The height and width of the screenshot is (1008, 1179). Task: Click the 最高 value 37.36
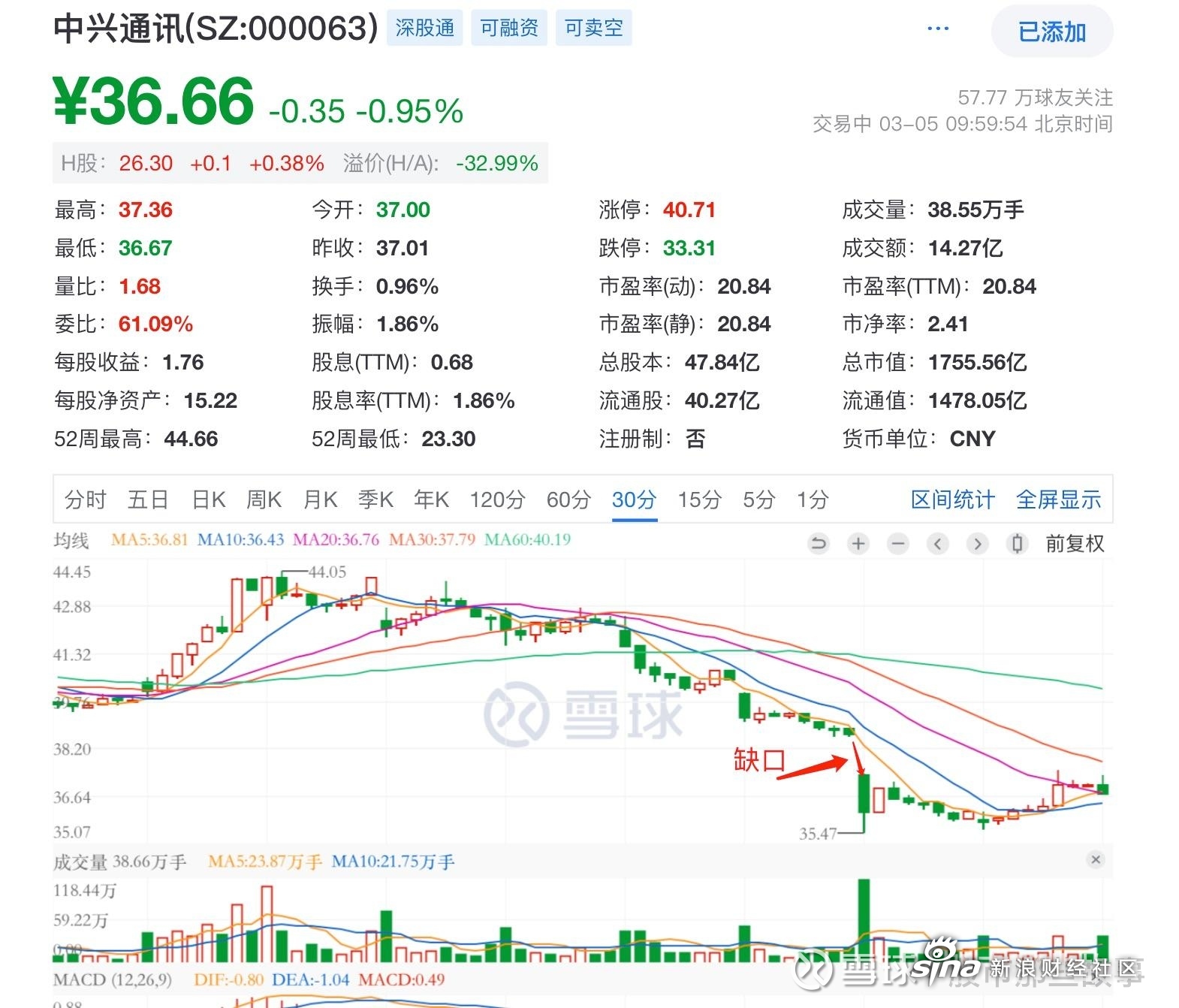tap(146, 210)
